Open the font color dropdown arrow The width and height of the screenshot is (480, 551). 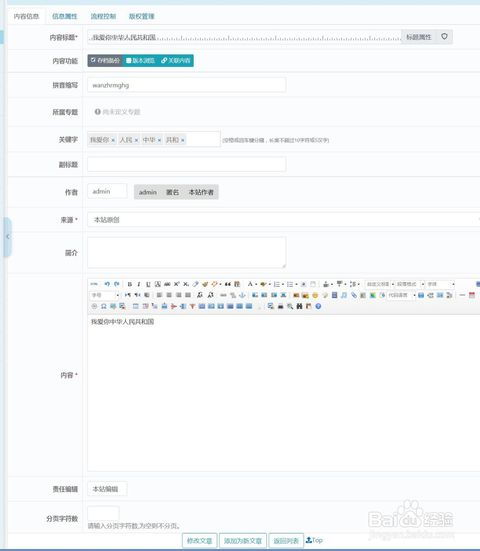256,284
